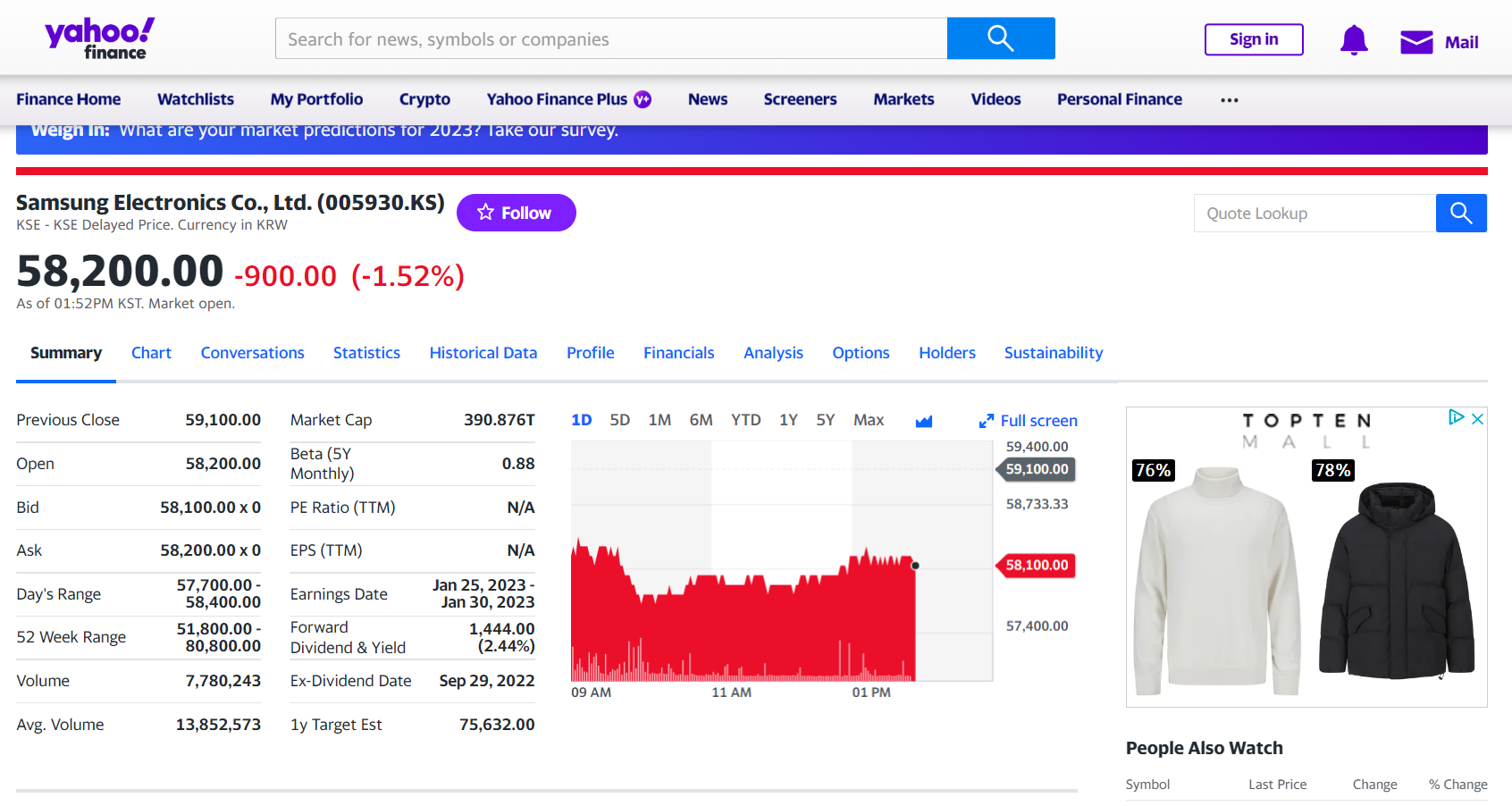Click the Yahoo Finance Plus badge icon
The image size is (1512, 806).
coord(643,99)
